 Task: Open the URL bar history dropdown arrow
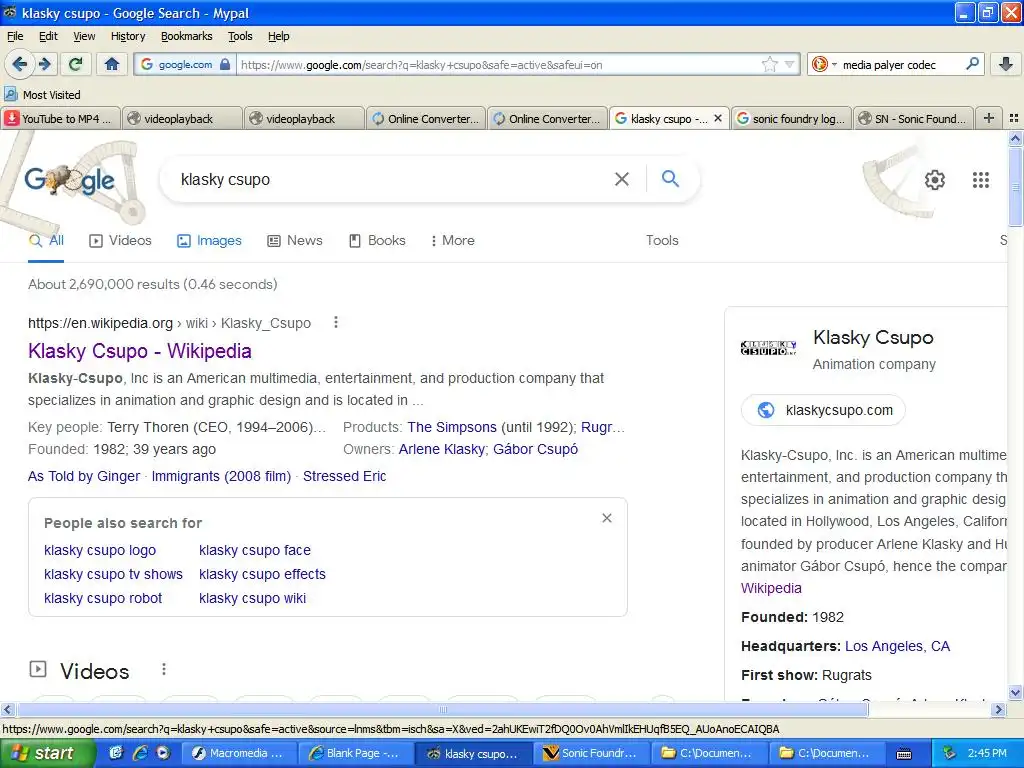790,65
